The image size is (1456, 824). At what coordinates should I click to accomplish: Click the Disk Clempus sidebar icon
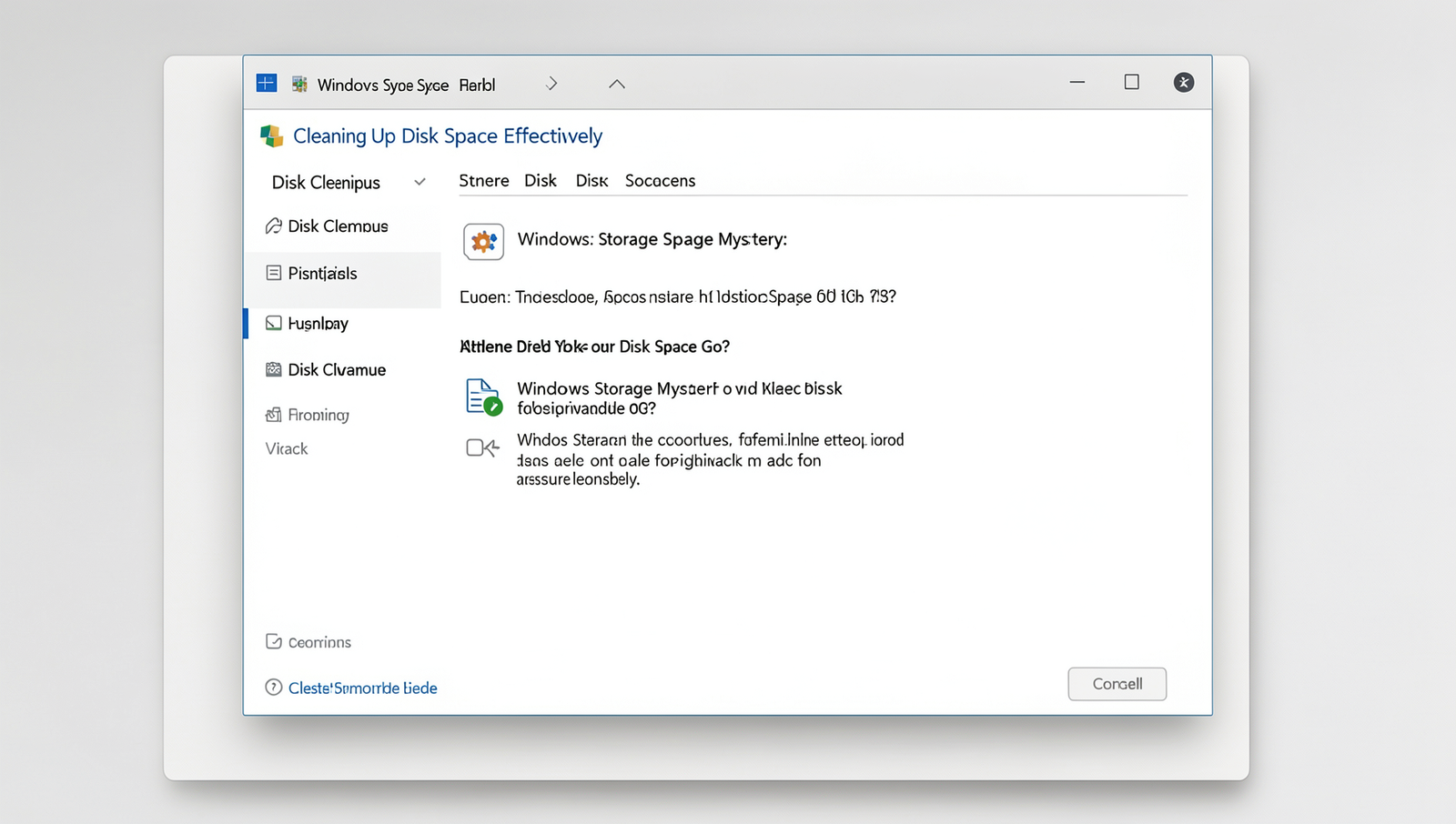[273, 226]
